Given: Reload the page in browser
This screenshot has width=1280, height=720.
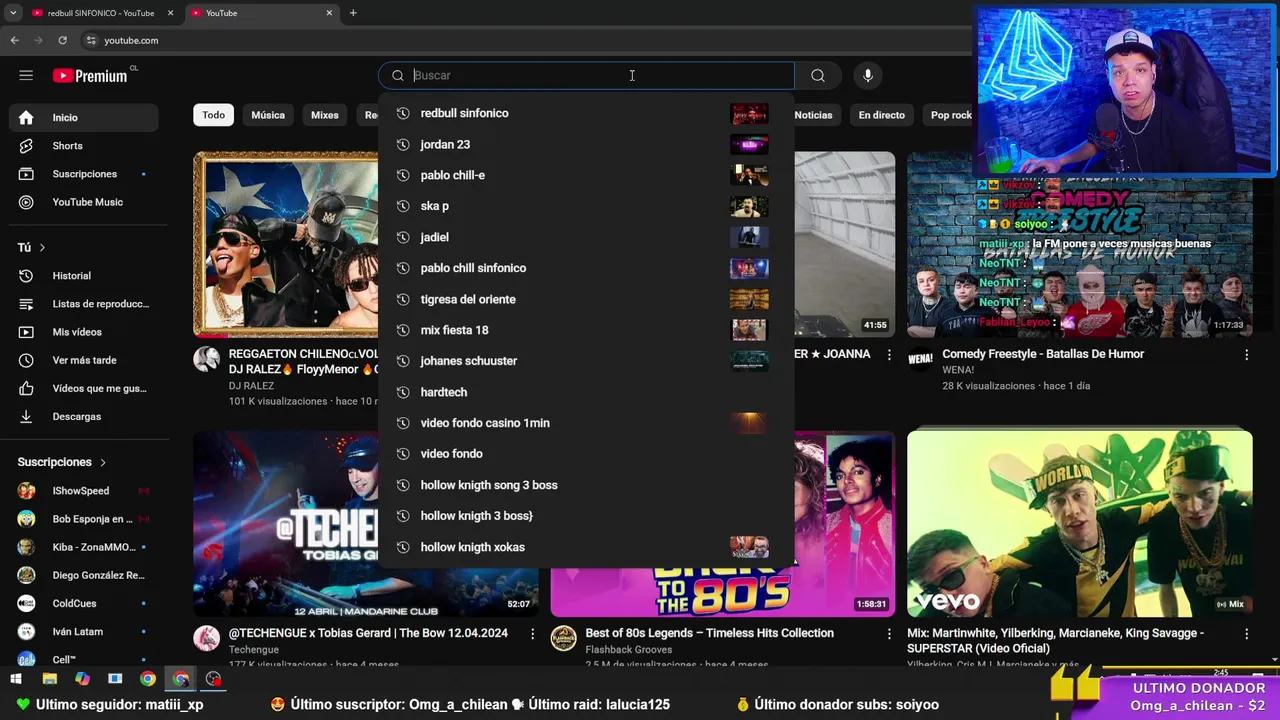Looking at the screenshot, I should [62, 40].
